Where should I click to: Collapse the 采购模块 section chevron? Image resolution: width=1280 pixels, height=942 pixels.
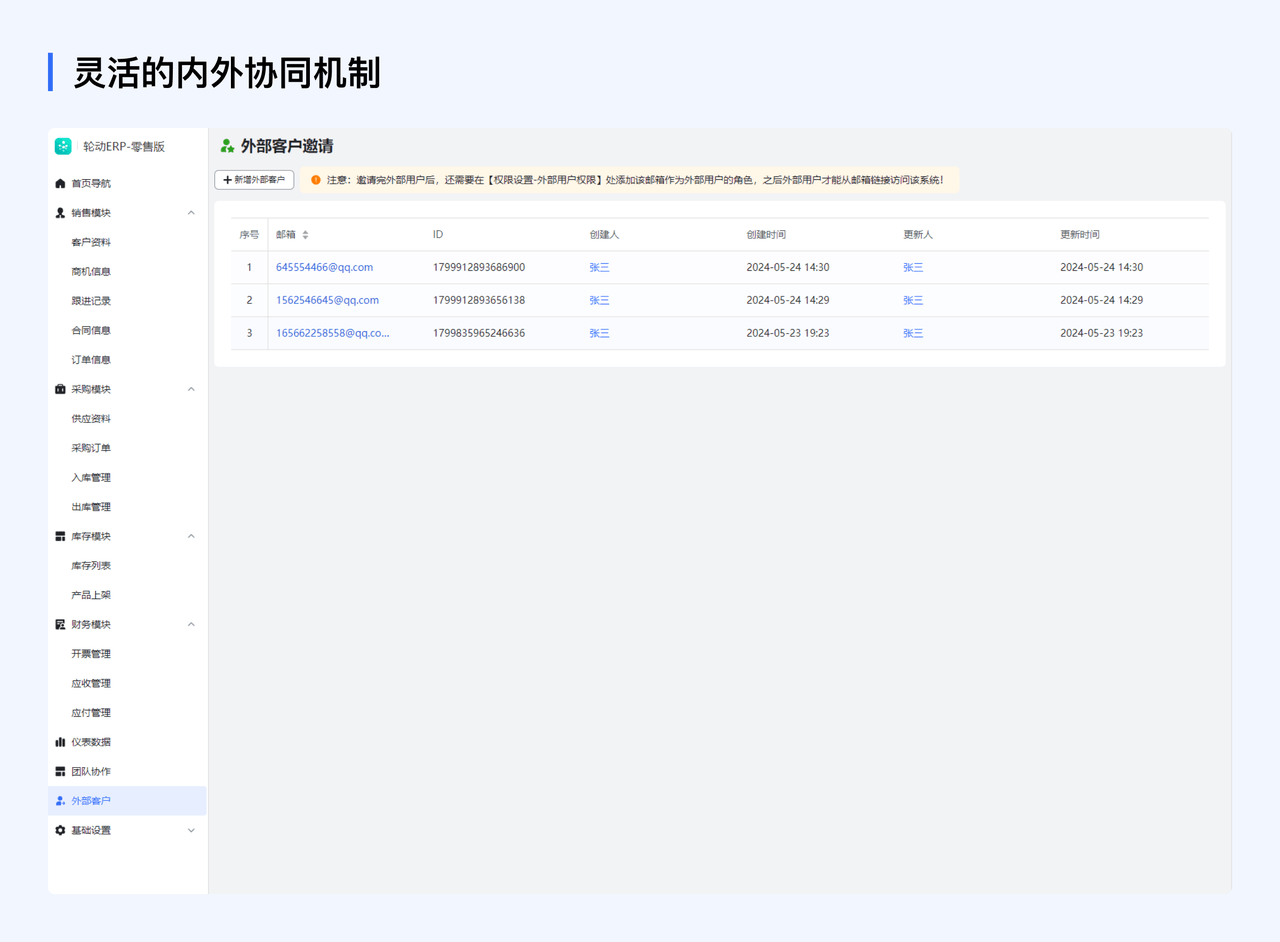[x=191, y=389]
